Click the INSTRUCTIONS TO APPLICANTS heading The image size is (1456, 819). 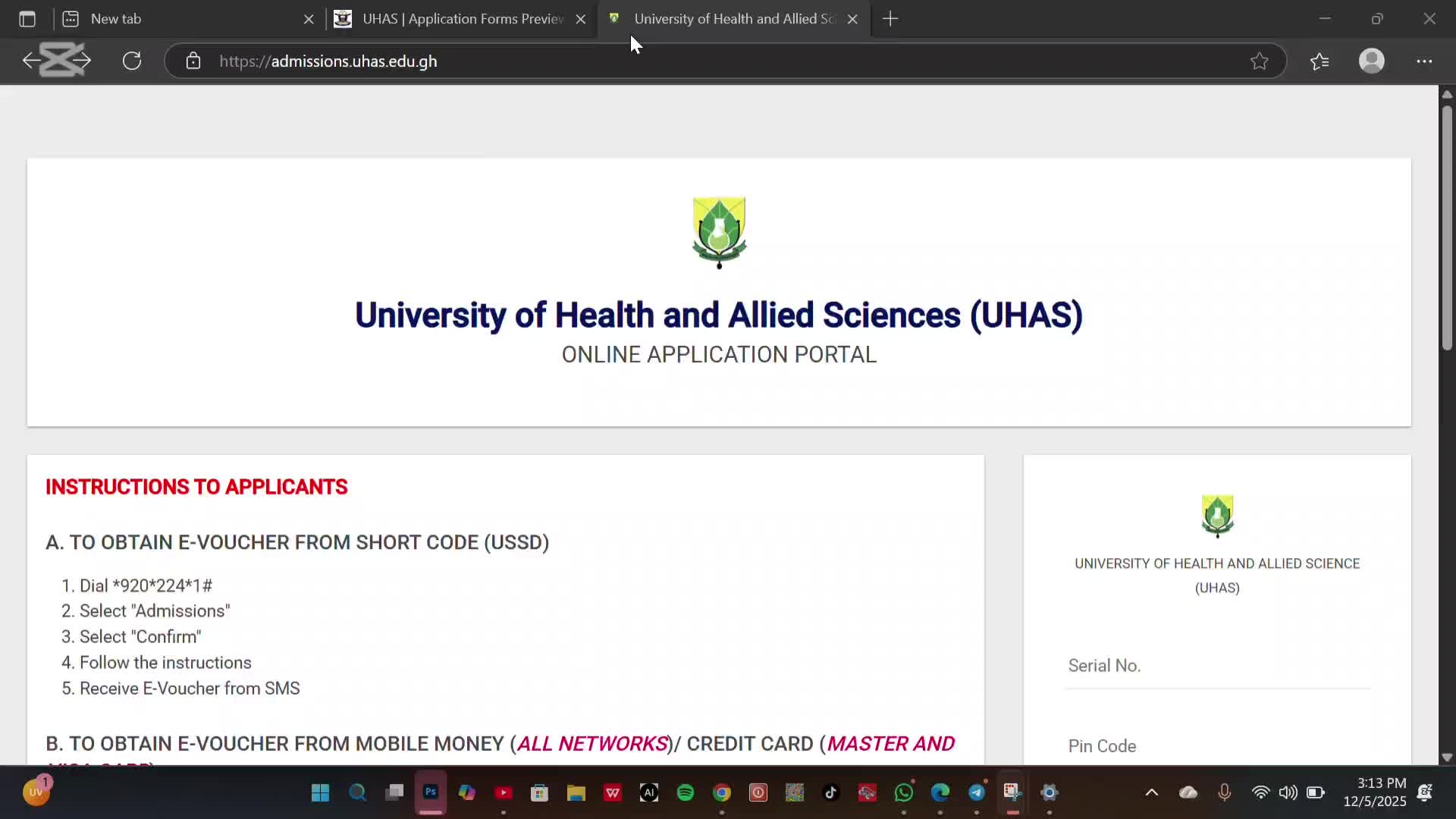click(x=196, y=487)
